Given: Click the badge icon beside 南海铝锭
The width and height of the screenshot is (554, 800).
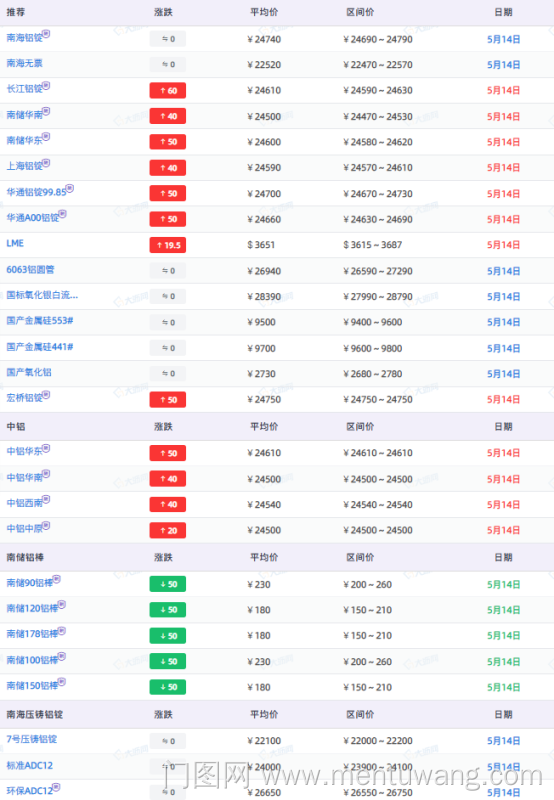Looking at the screenshot, I should [46, 34].
